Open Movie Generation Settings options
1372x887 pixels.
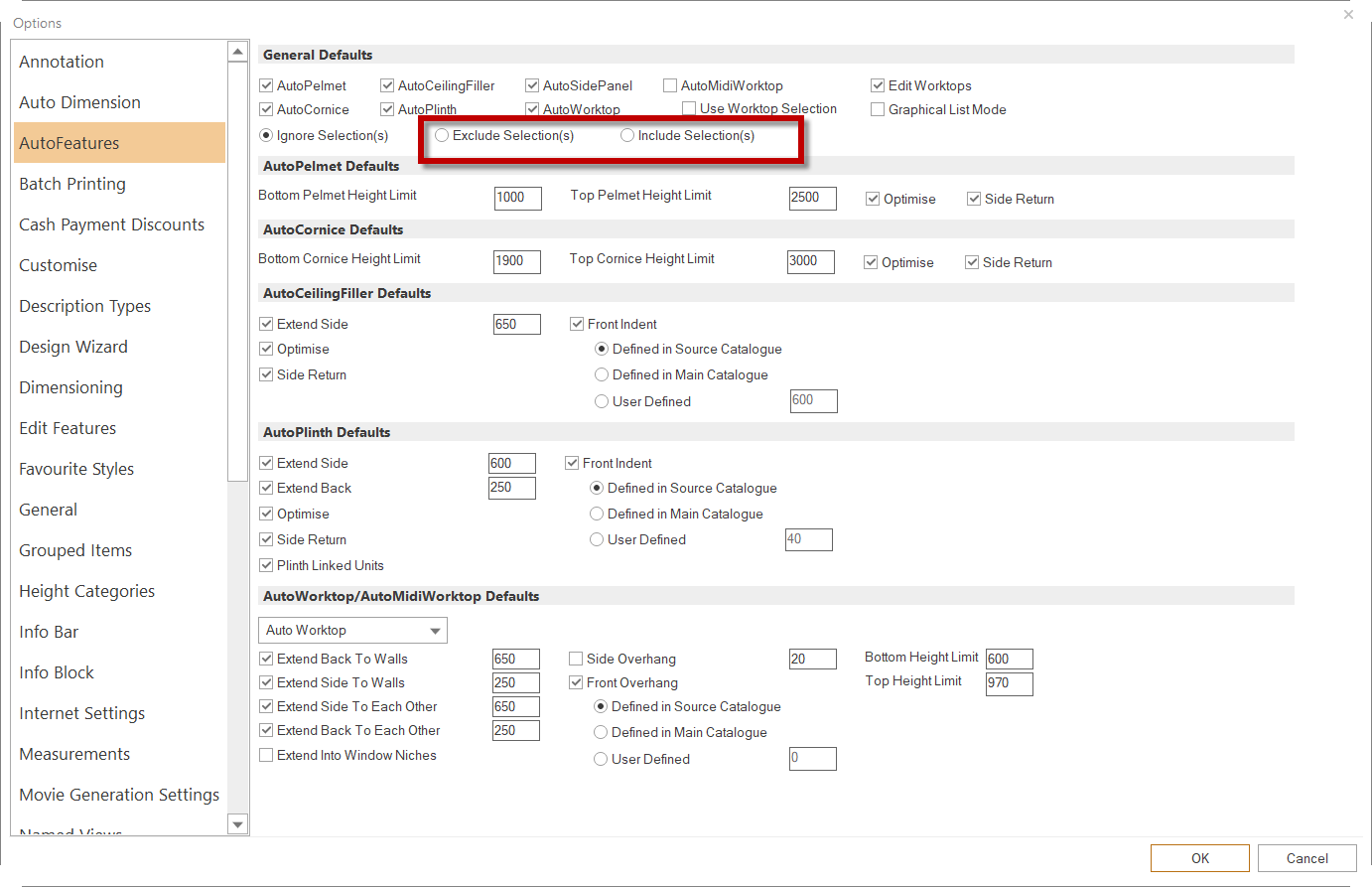point(119,795)
